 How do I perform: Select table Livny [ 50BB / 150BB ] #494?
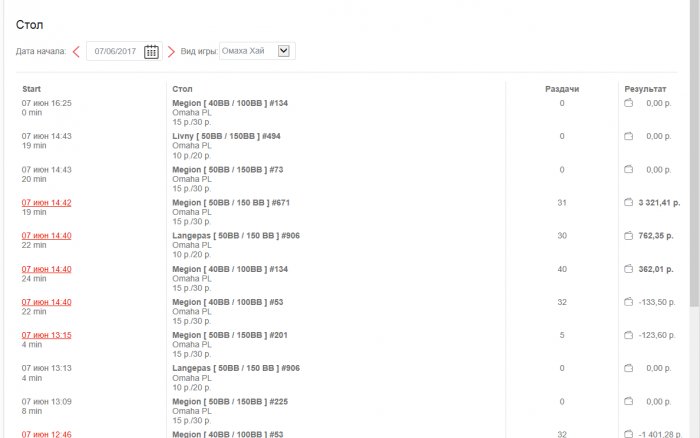[226, 136]
